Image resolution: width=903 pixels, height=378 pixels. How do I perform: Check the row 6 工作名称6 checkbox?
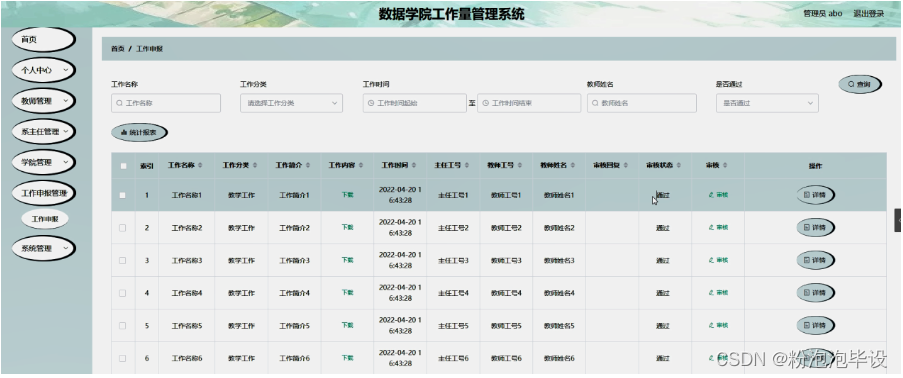click(123, 358)
